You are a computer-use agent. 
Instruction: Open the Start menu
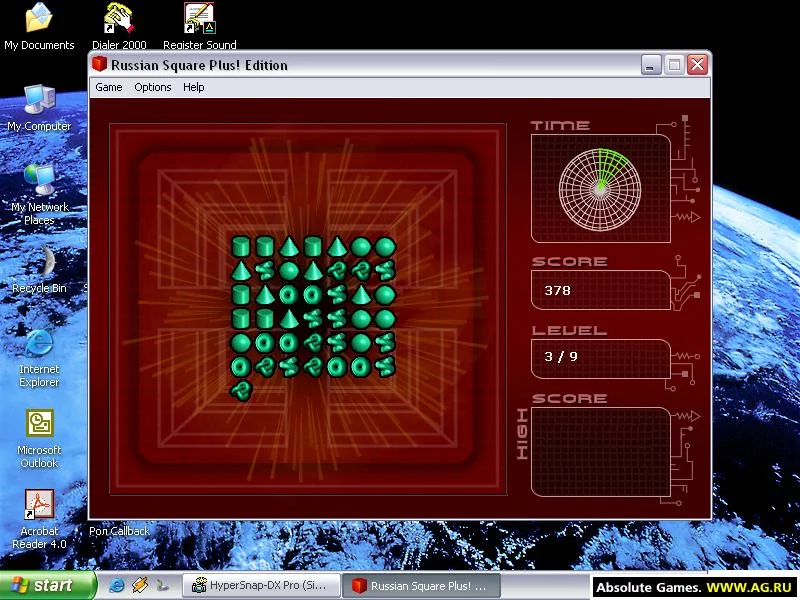tap(48, 585)
